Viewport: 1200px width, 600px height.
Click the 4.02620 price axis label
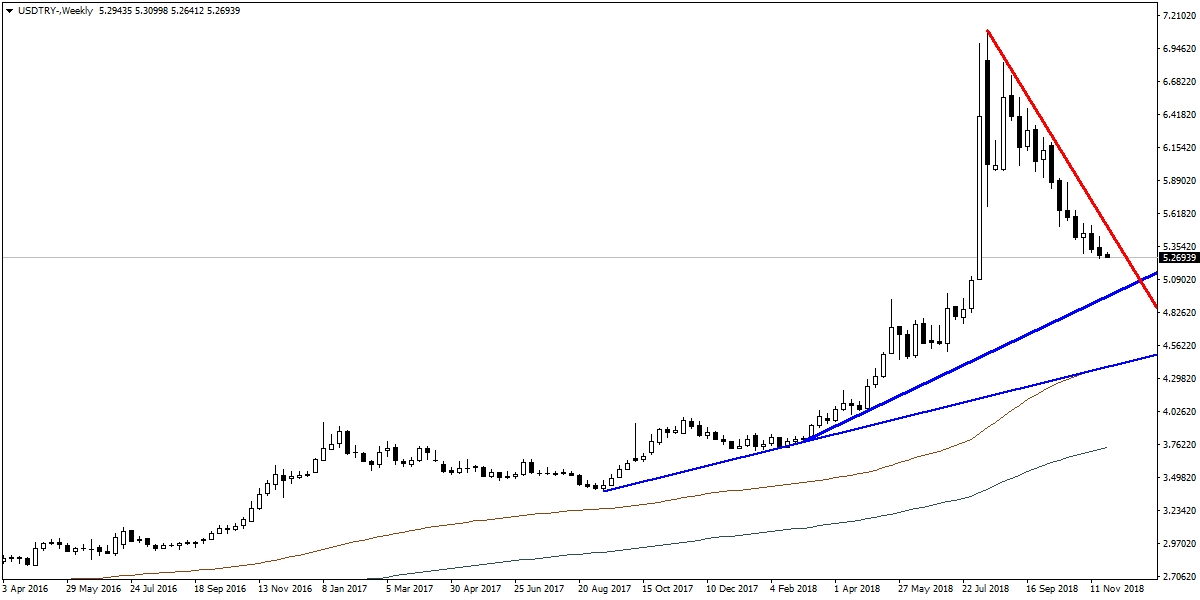point(1179,412)
